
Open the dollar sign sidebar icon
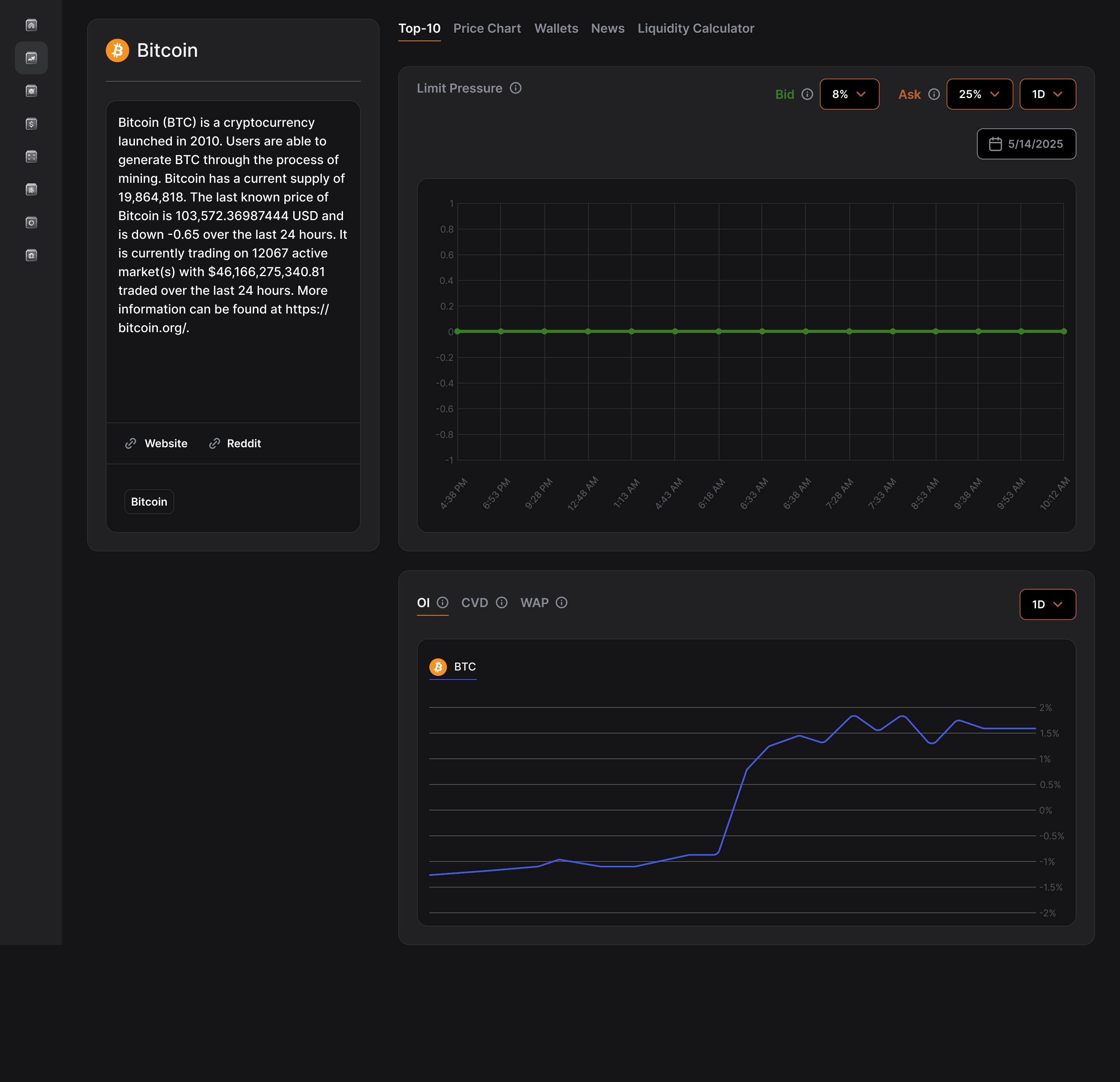pos(31,123)
